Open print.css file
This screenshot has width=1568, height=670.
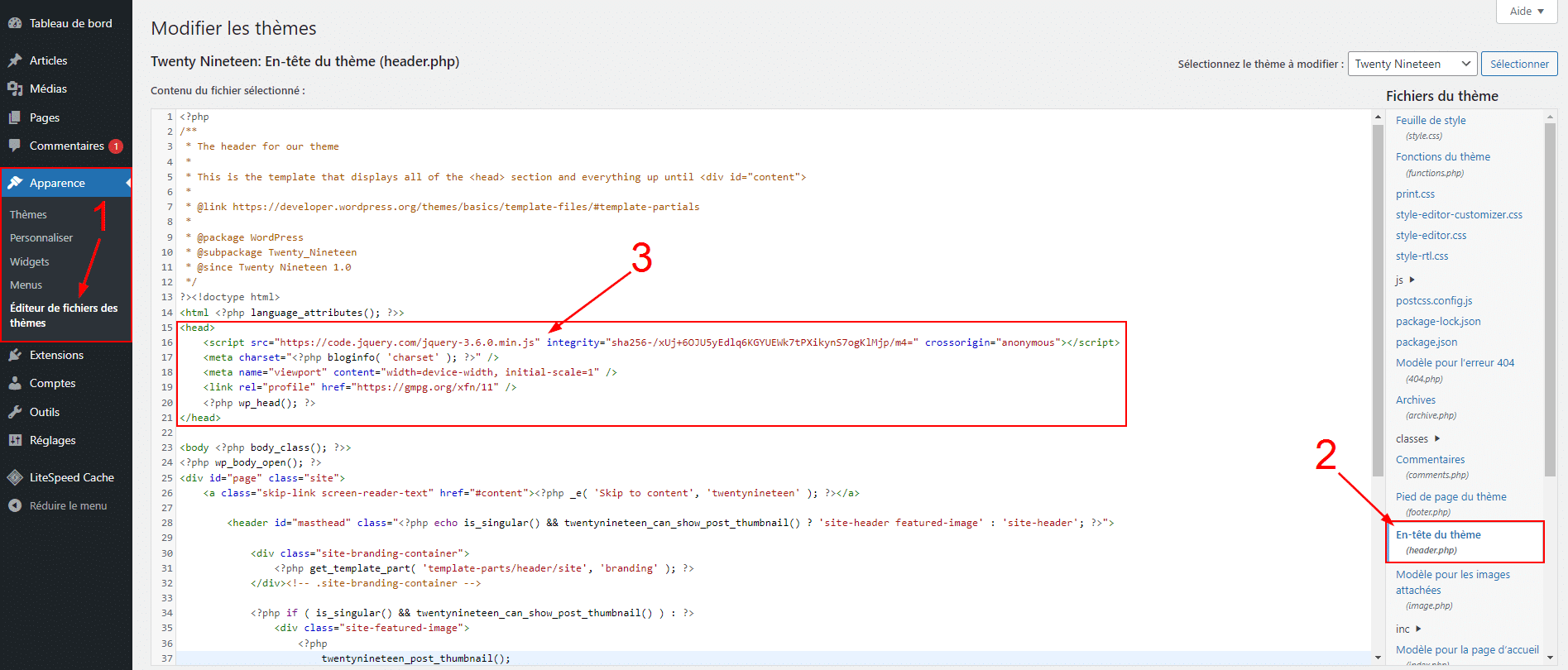pos(1415,194)
